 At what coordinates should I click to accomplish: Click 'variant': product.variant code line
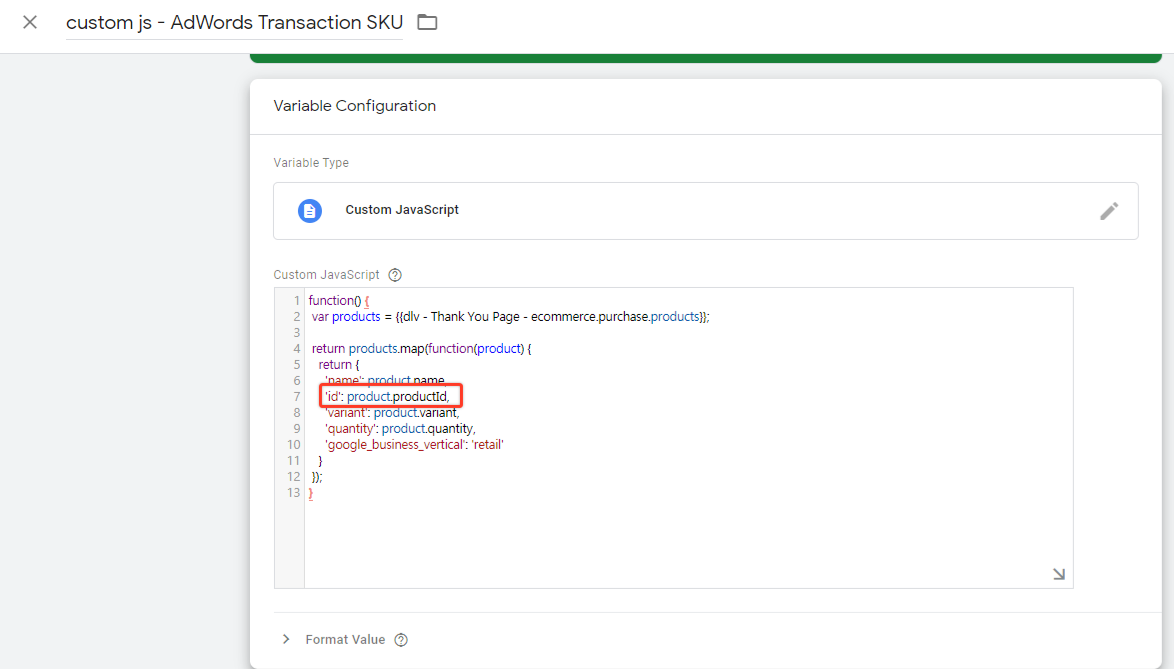tap(392, 412)
